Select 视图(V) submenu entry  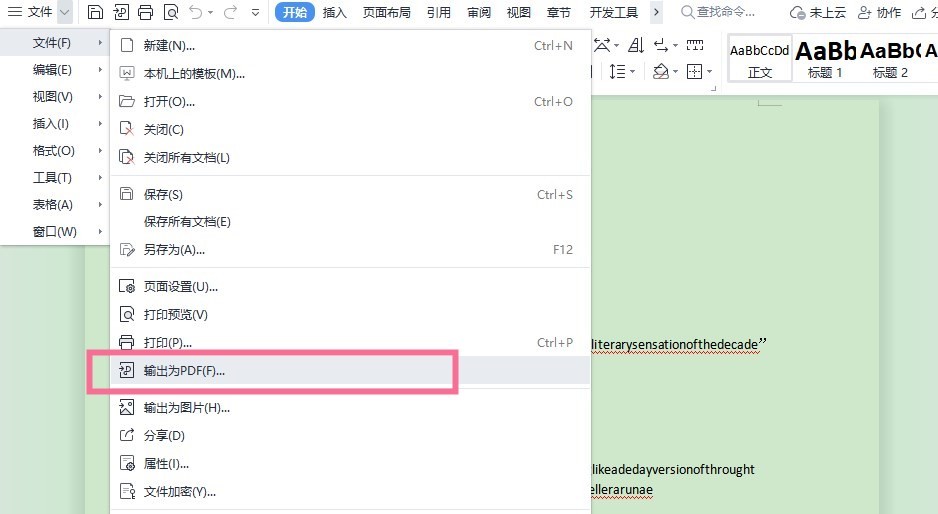pyautogui.click(x=54, y=97)
